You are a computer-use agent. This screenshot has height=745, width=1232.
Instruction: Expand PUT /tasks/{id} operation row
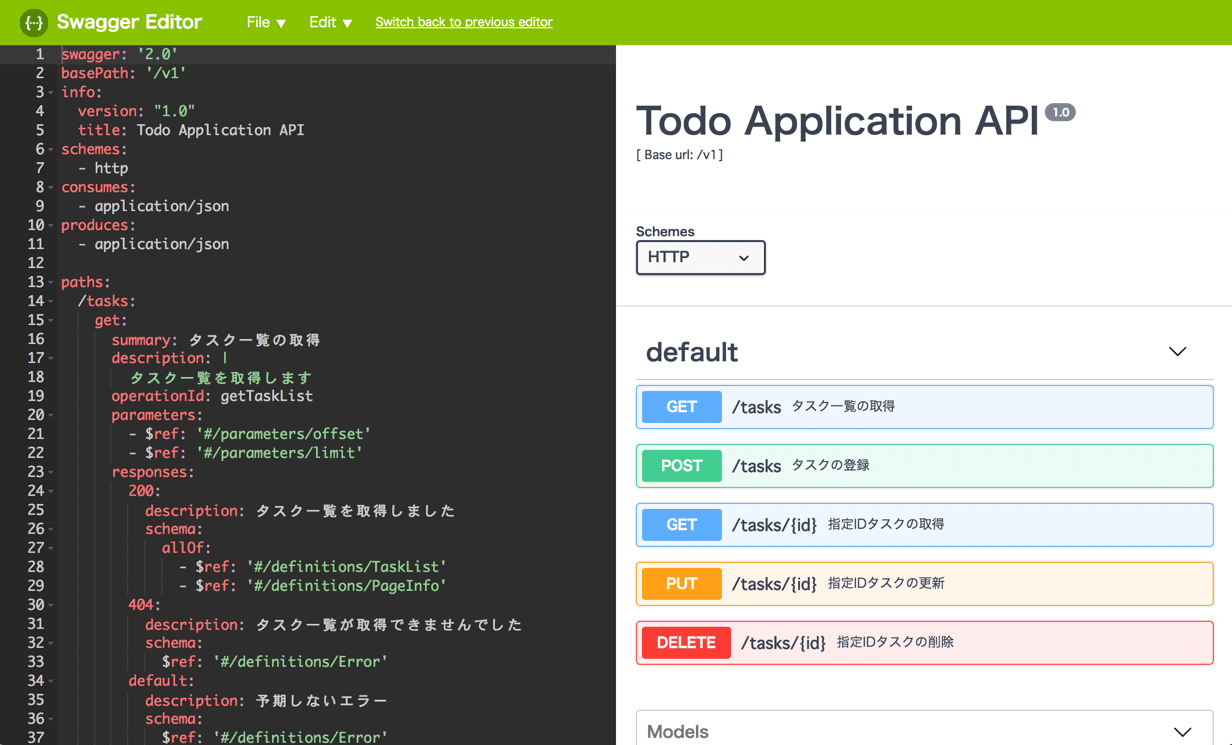point(924,584)
